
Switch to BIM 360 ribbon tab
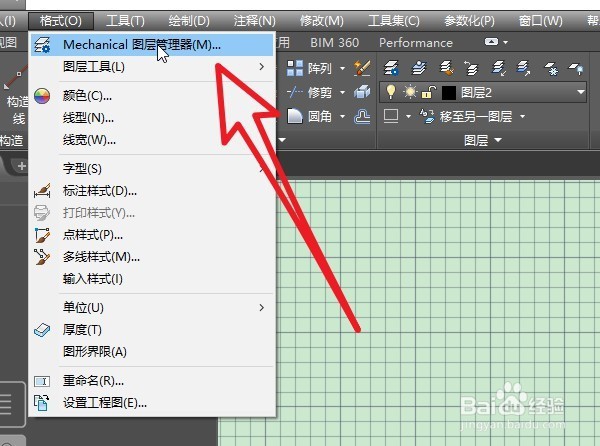click(334, 42)
